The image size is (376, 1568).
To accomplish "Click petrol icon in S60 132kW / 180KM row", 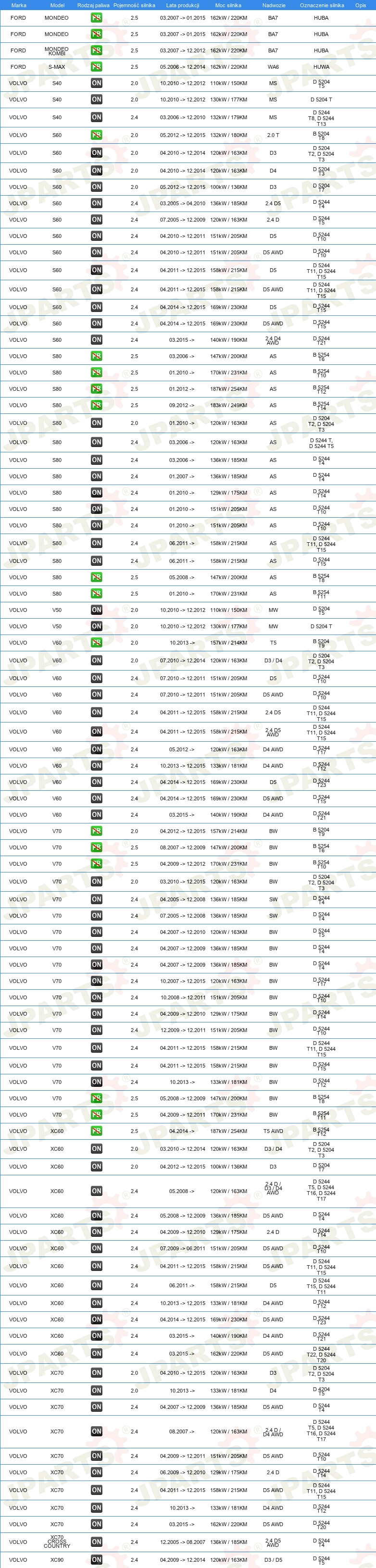I will [x=96, y=135].
